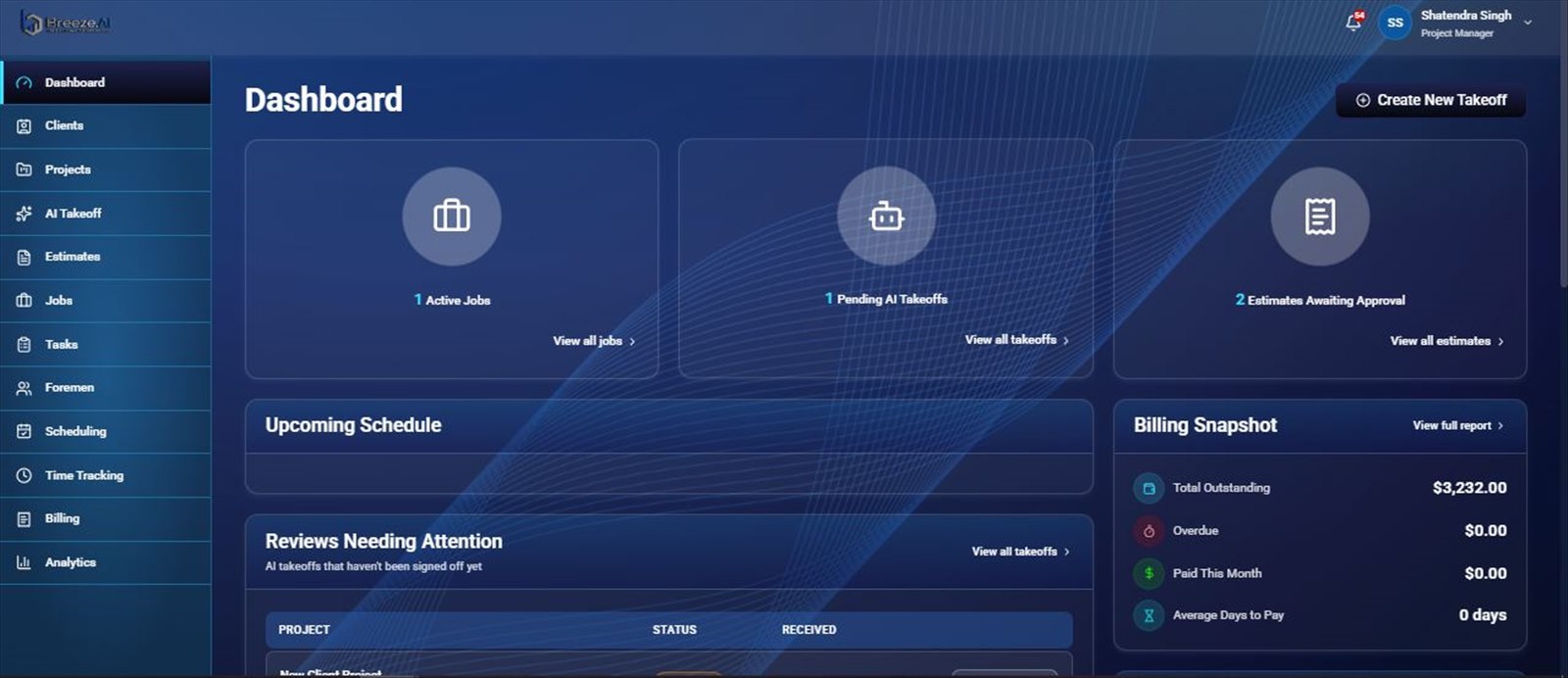Go to the Jobs section
The height and width of the screenshot is (678, 1568).
(106, 301)
